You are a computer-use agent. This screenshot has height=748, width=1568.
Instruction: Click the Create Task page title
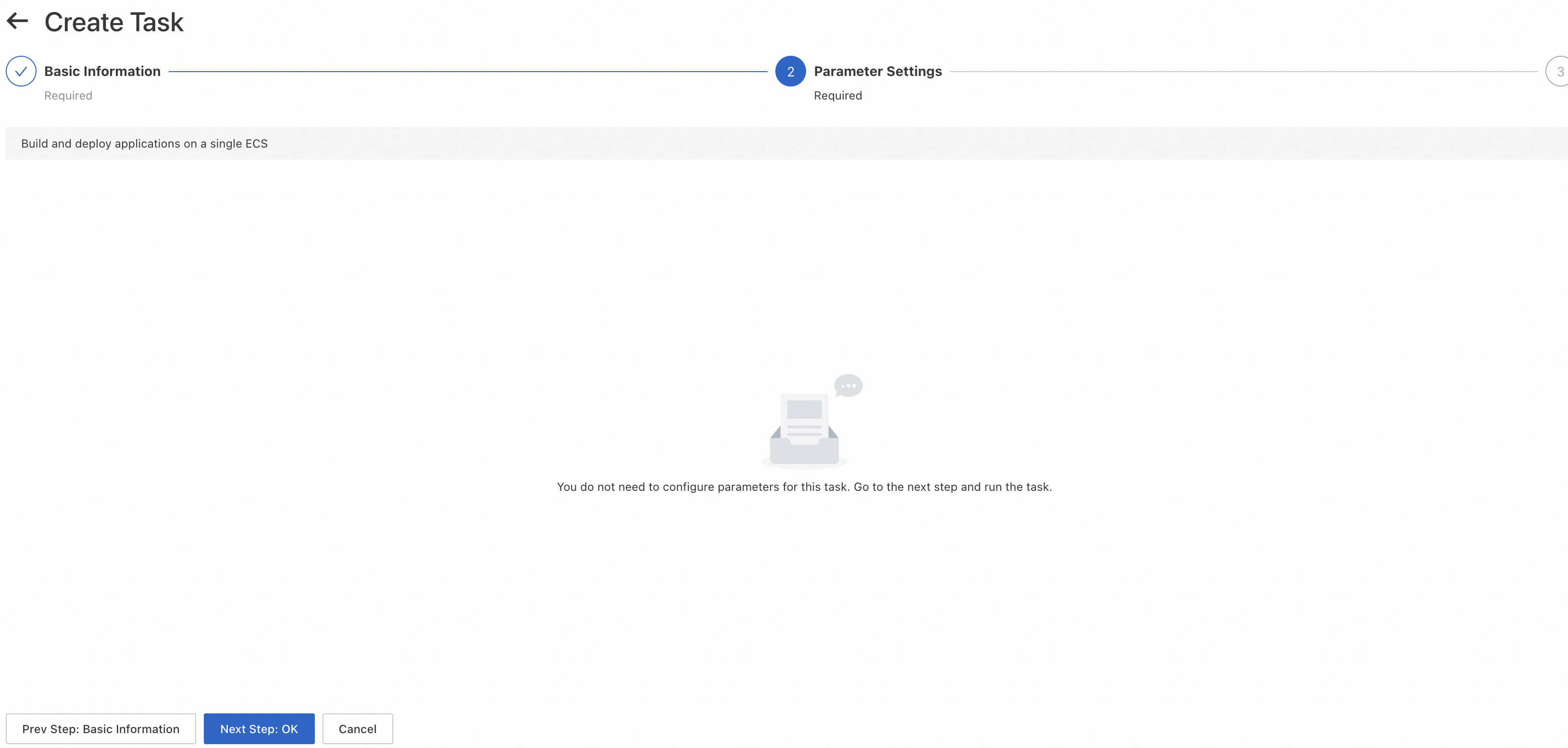(x=114, y=22)
